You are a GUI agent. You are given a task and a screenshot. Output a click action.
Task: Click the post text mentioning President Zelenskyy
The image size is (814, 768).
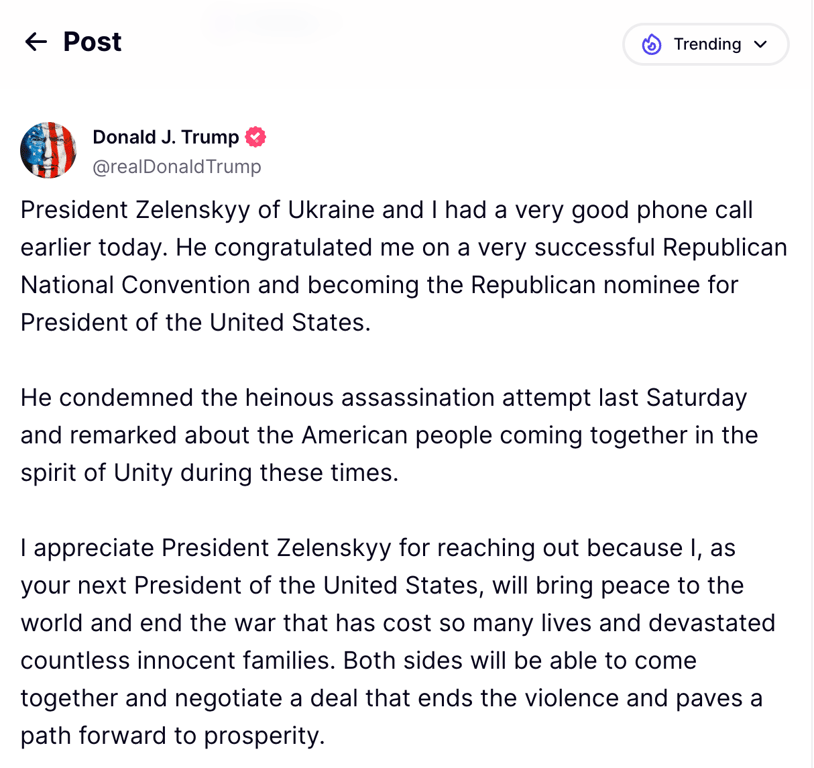tap(400, 266)
